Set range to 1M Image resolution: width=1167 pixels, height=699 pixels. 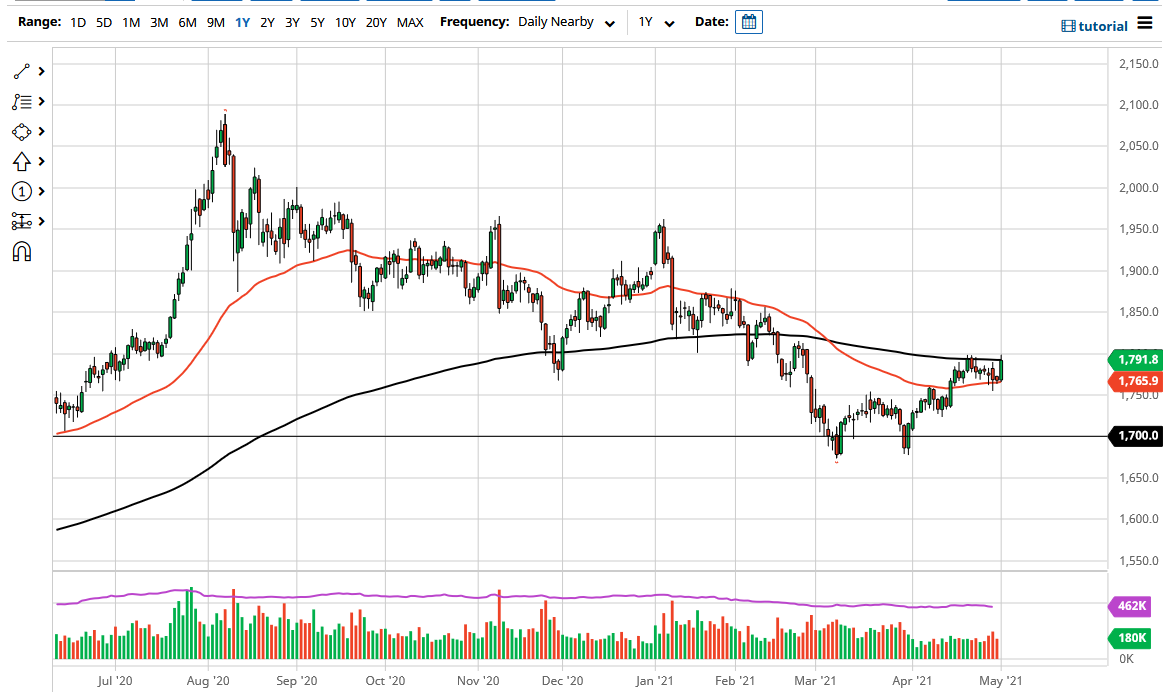coord(131,22)
